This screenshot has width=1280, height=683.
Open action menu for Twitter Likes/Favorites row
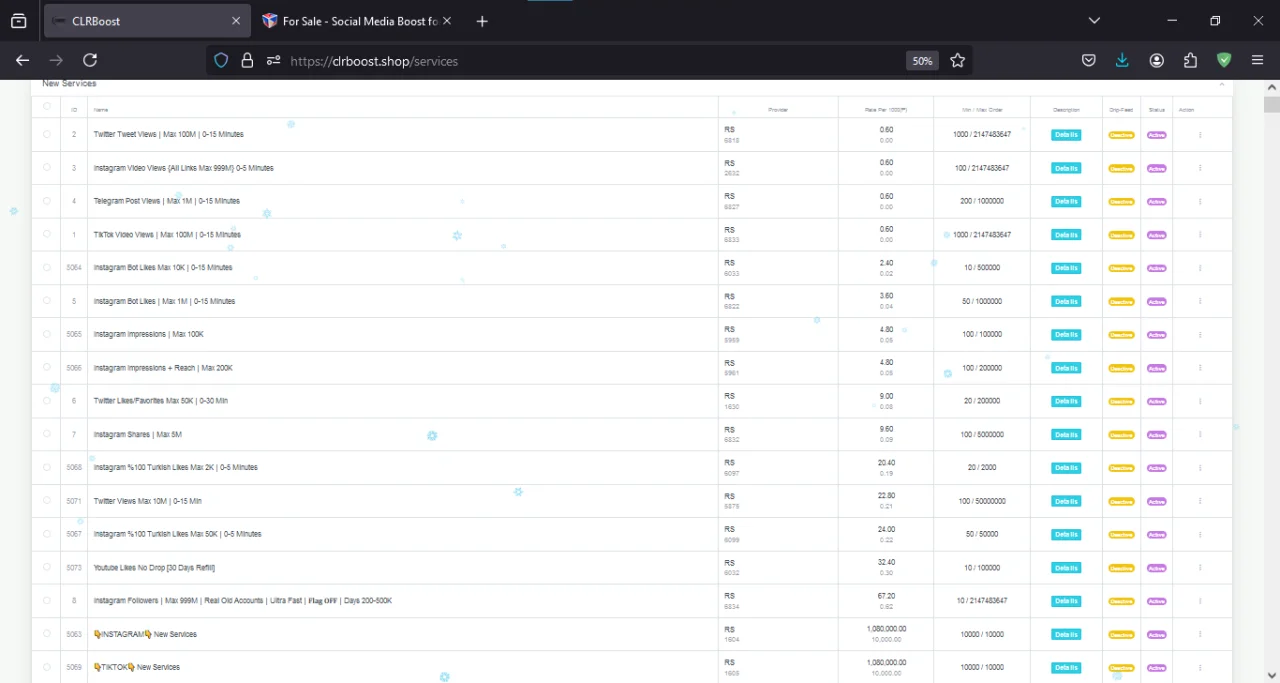pos(1200,401)
